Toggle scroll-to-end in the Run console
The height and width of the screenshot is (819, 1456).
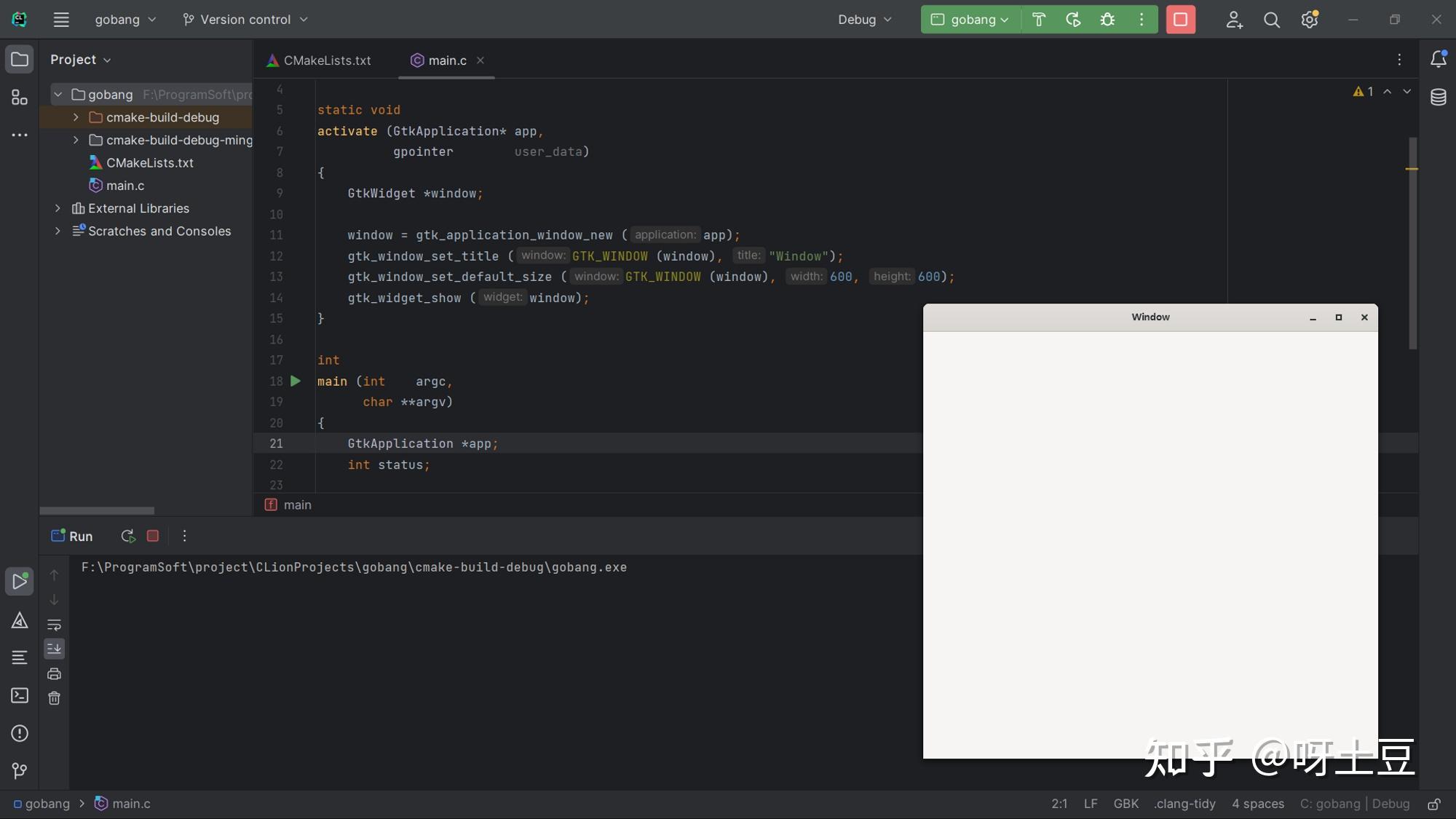(x=55, y=649)
